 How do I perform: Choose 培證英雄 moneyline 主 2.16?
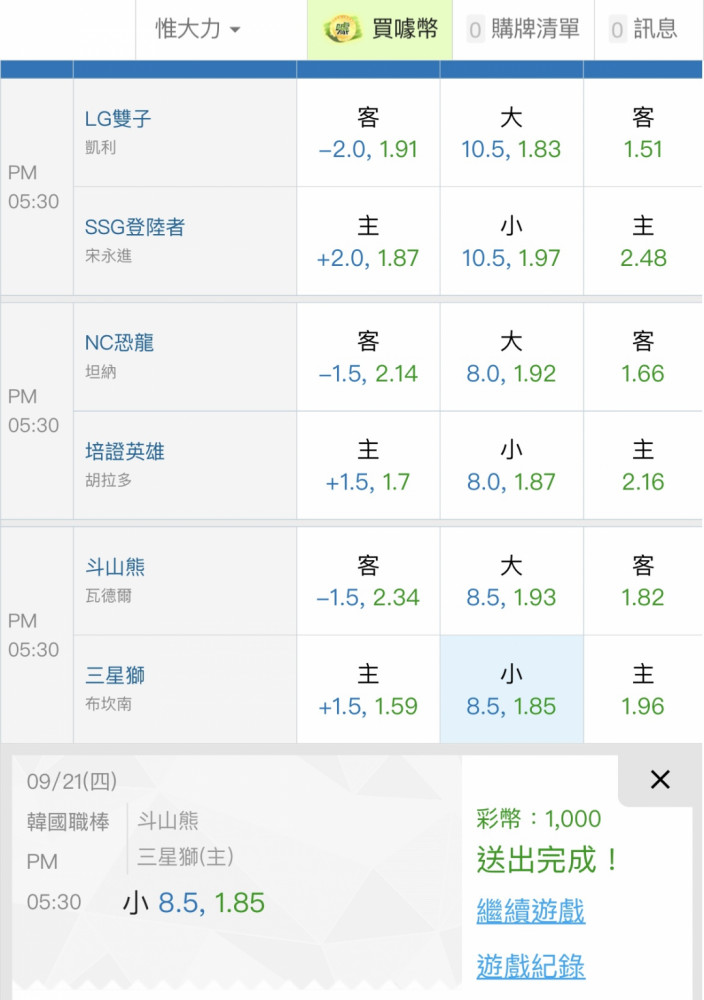643,466
